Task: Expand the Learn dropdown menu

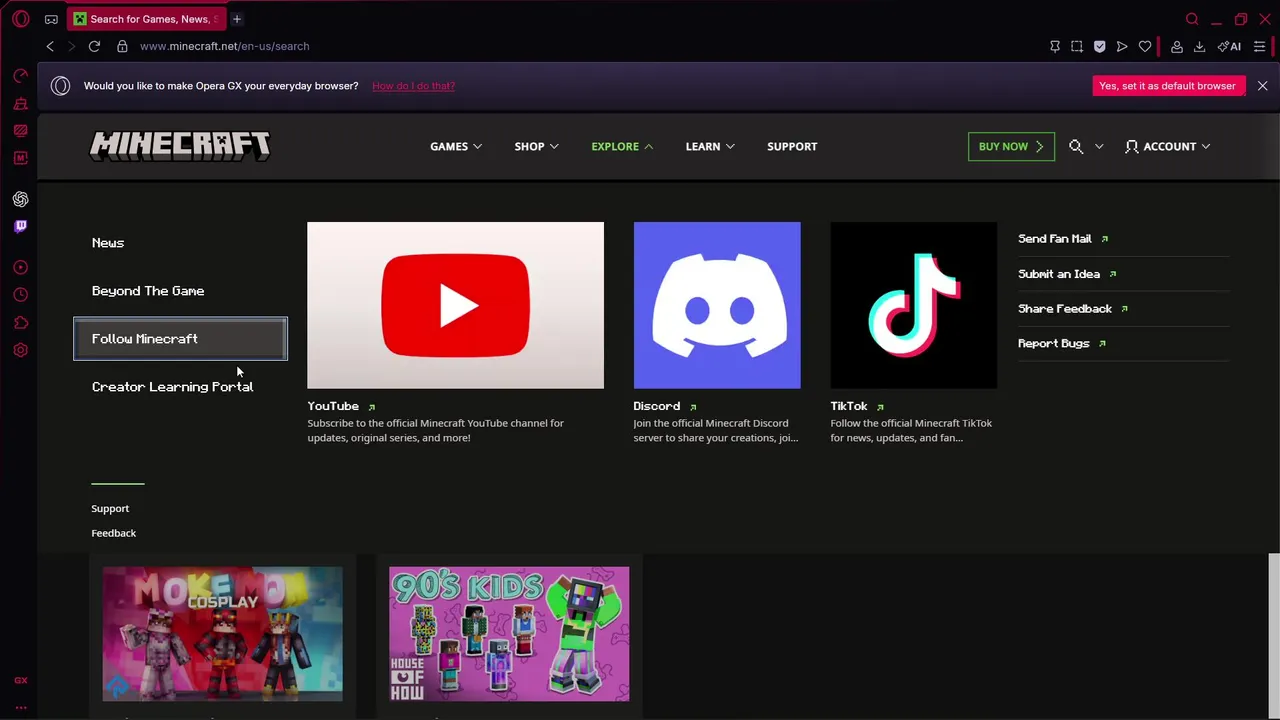Action: tap(710, 146)
